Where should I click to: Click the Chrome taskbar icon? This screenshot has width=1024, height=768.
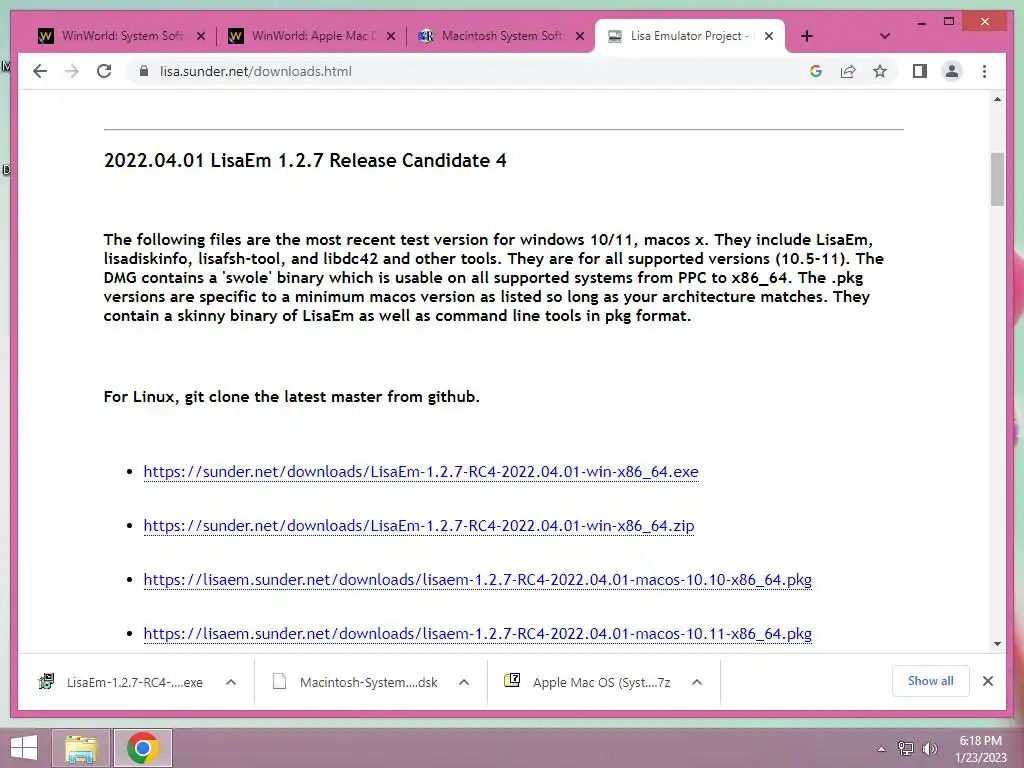143,748
